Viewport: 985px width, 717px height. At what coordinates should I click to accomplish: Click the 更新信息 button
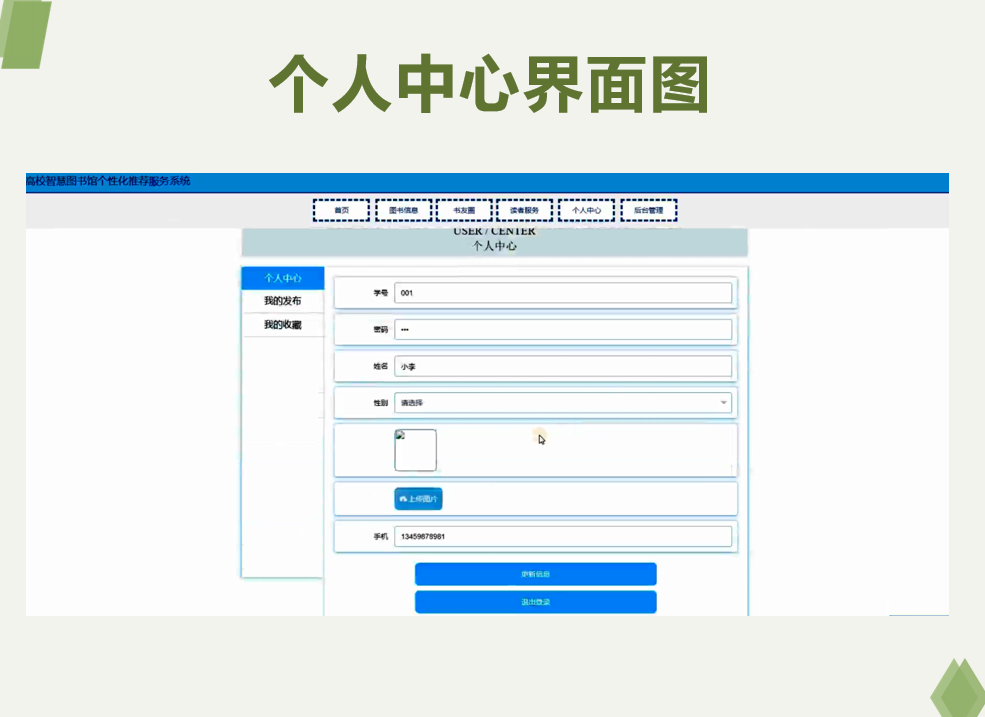click(x=536, y=574)
